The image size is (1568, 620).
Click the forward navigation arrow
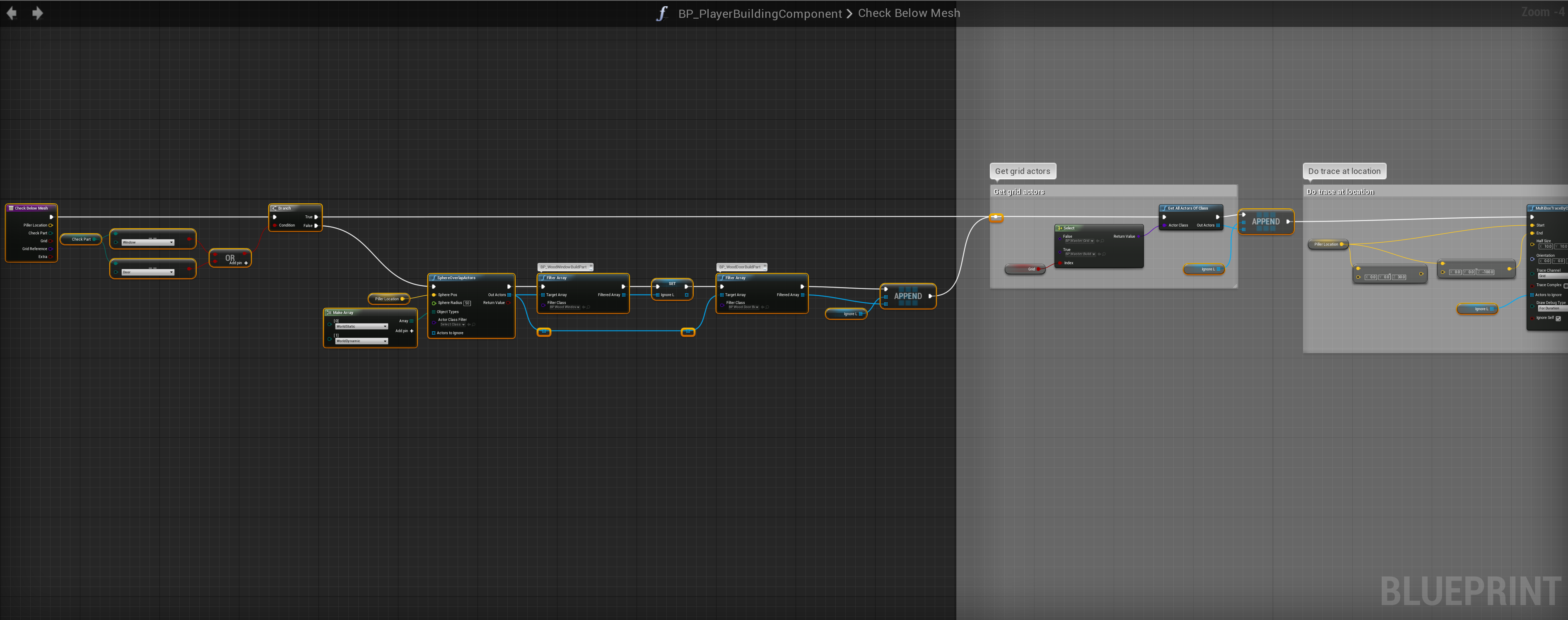point(37,13)
